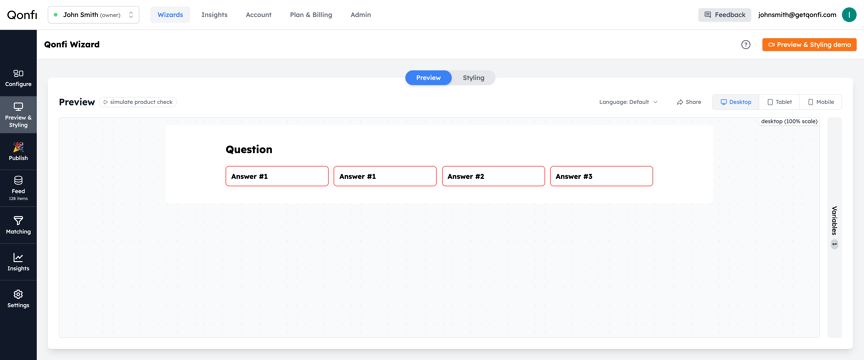Open Preview & Styling demo video
The height and width of the screenshot is (360, 864).
(809, 45)
